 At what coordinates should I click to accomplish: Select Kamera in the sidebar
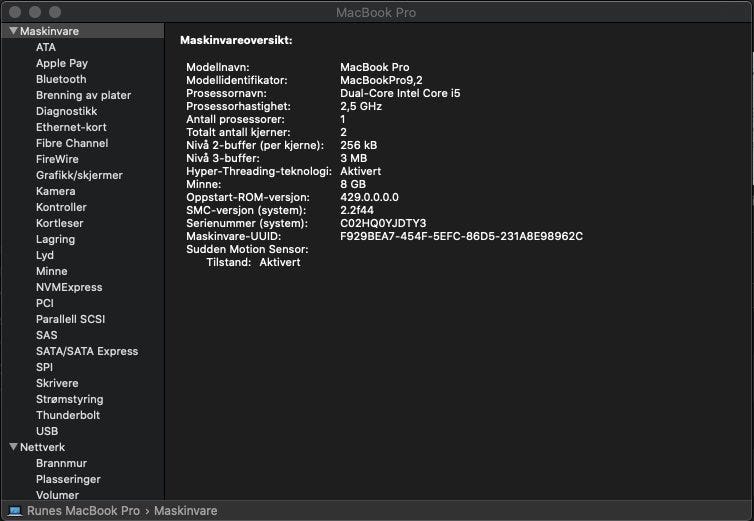pos(55,191)
